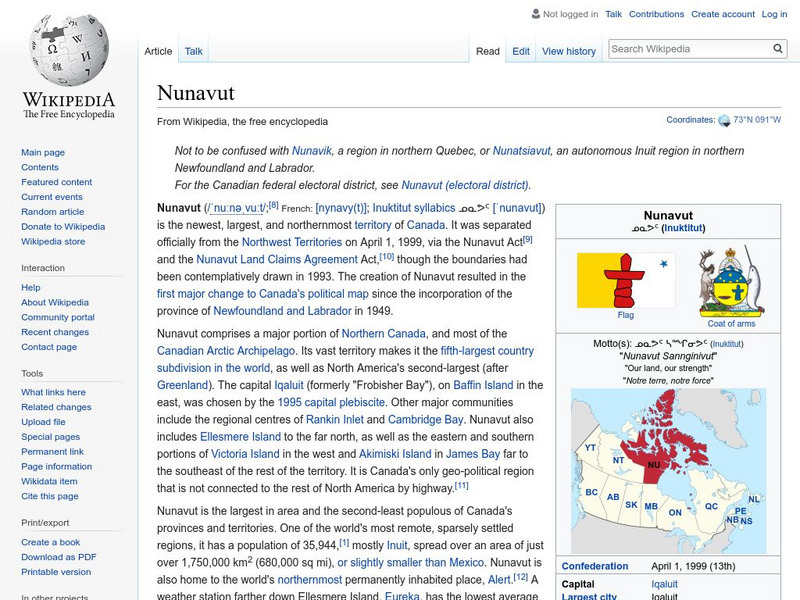The image size is (800, 600).
Task: Open the View history tab
Action: pos(569,51)
